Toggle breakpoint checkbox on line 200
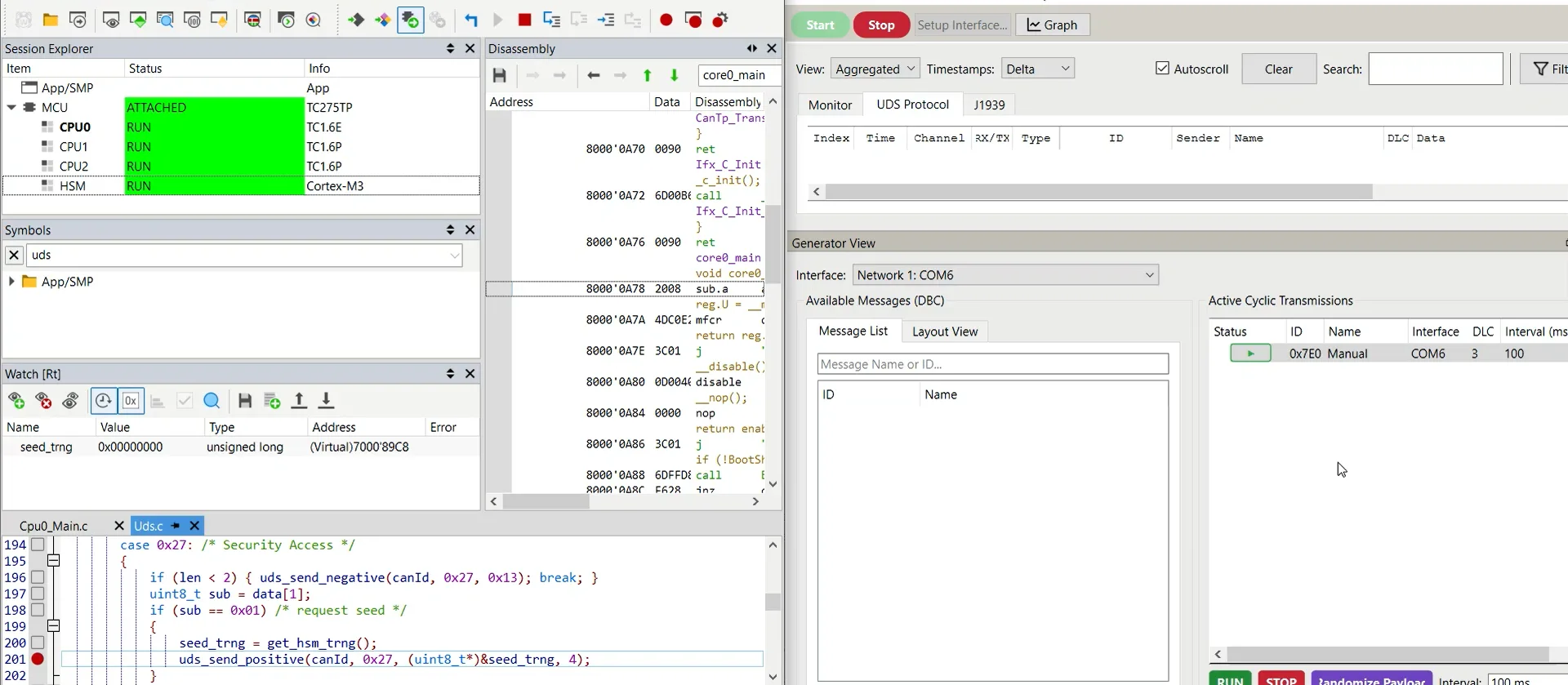Viewport: 1568px width, 685px height. coord(38,643)
